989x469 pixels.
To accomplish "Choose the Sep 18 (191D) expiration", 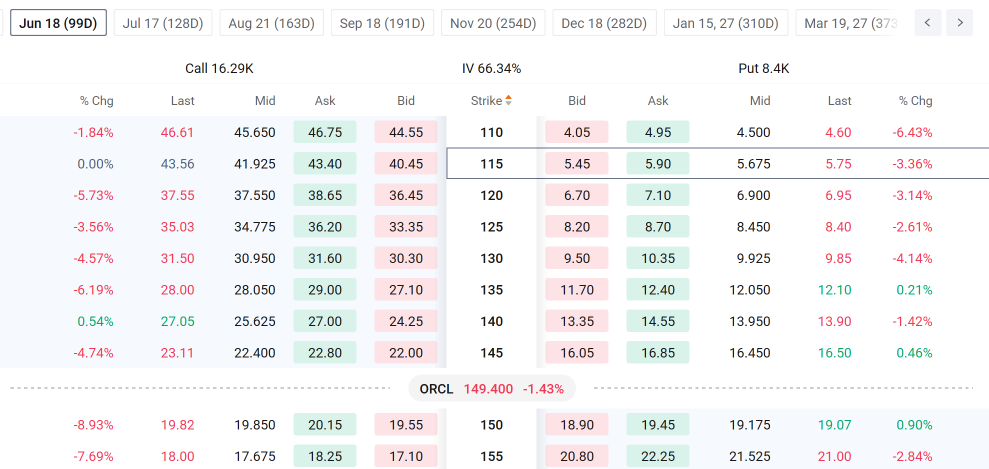I will point(382,23).
